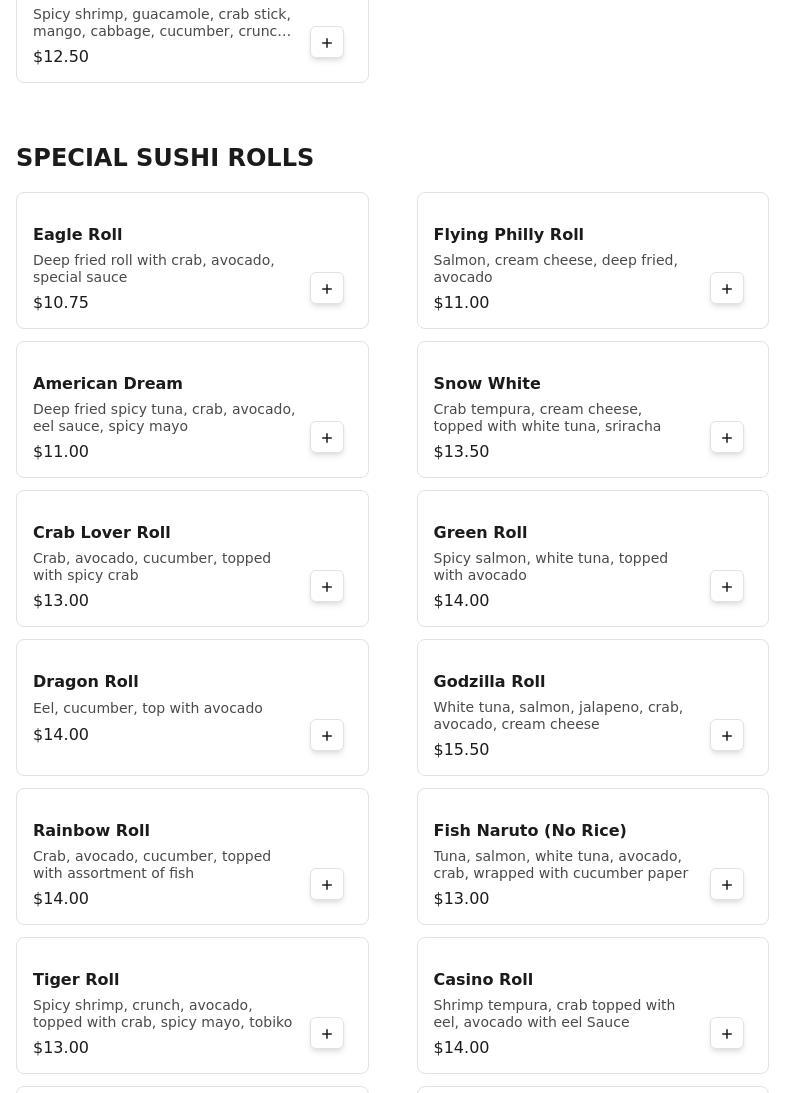The image size is (785, 1093).
Task: Add Crab Lover Roll to cart
Action: tap(327, 587)
